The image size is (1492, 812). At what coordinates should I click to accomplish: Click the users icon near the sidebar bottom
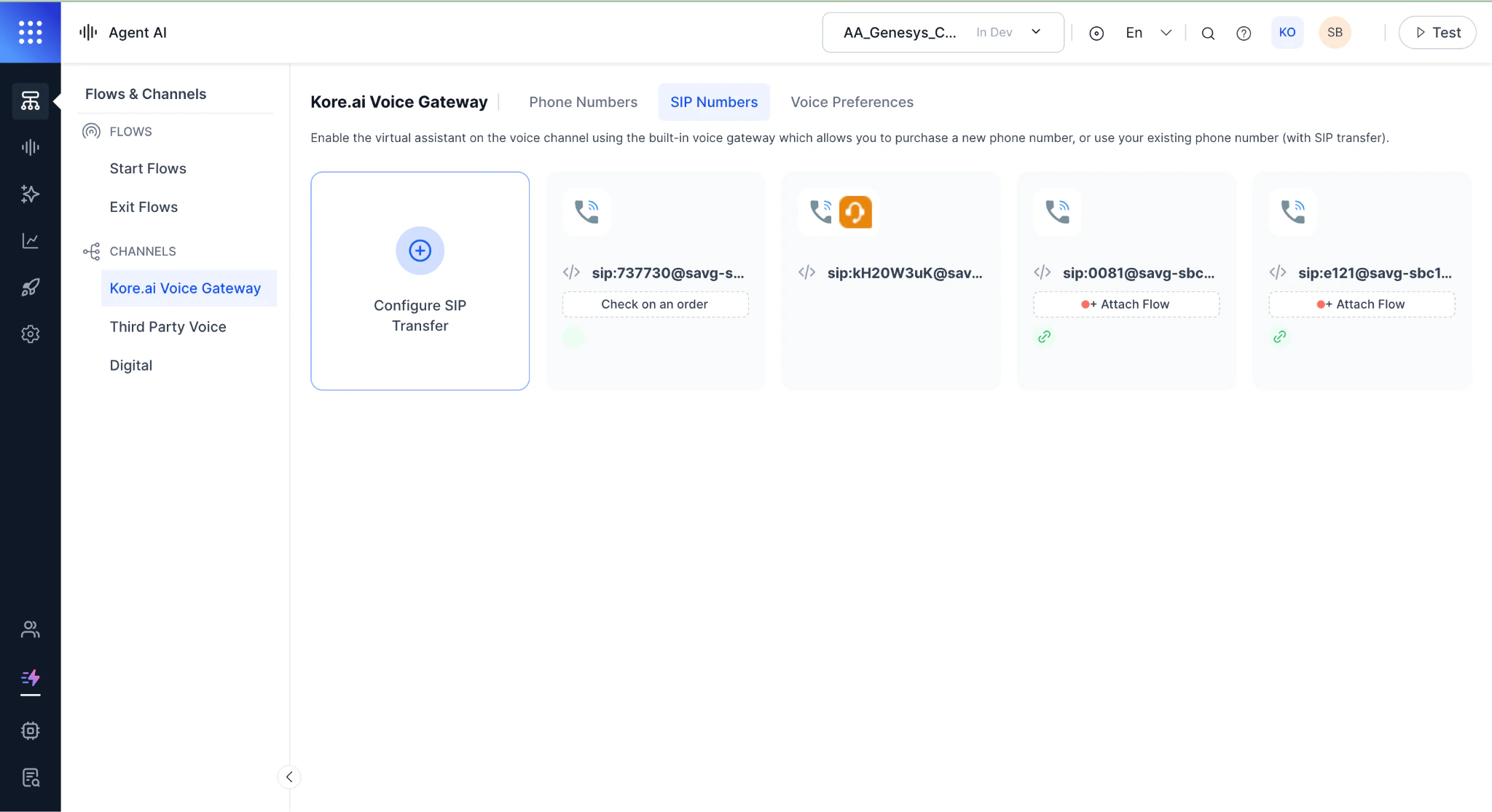coord(31,629)
